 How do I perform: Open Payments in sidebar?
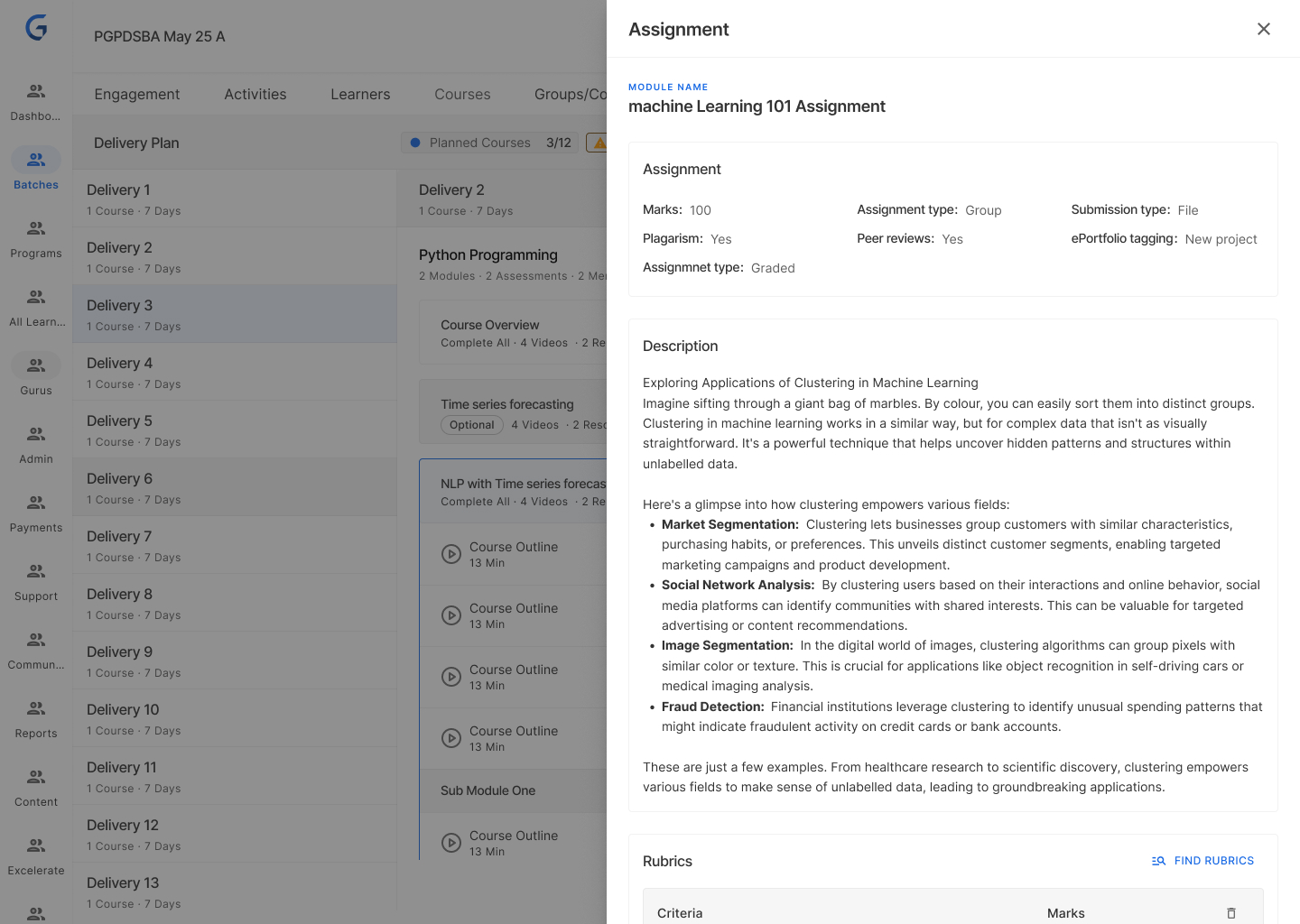(x=36, y=513)
